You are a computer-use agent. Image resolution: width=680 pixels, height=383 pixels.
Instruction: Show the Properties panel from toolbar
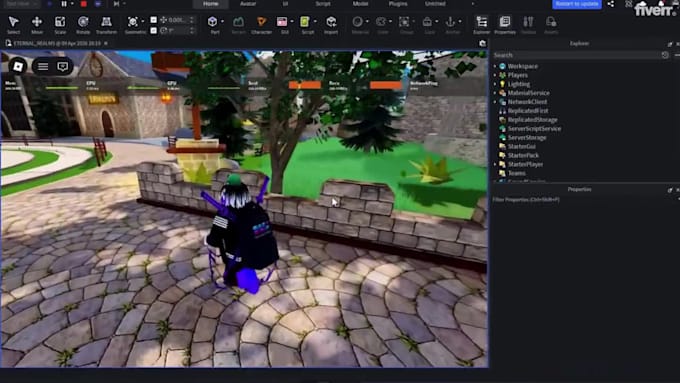point(505,24)
